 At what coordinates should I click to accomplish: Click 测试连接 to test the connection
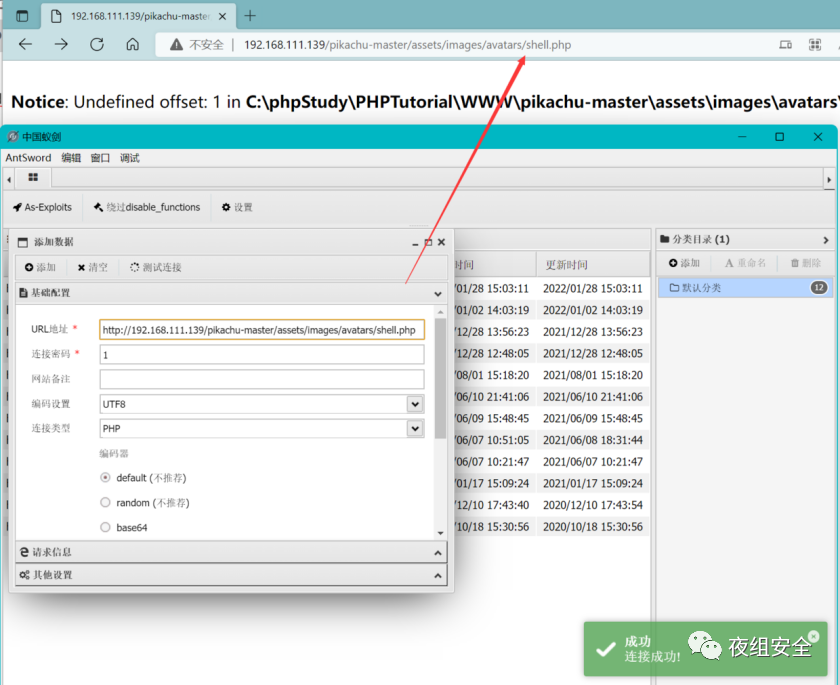click(x=155, y=267)
